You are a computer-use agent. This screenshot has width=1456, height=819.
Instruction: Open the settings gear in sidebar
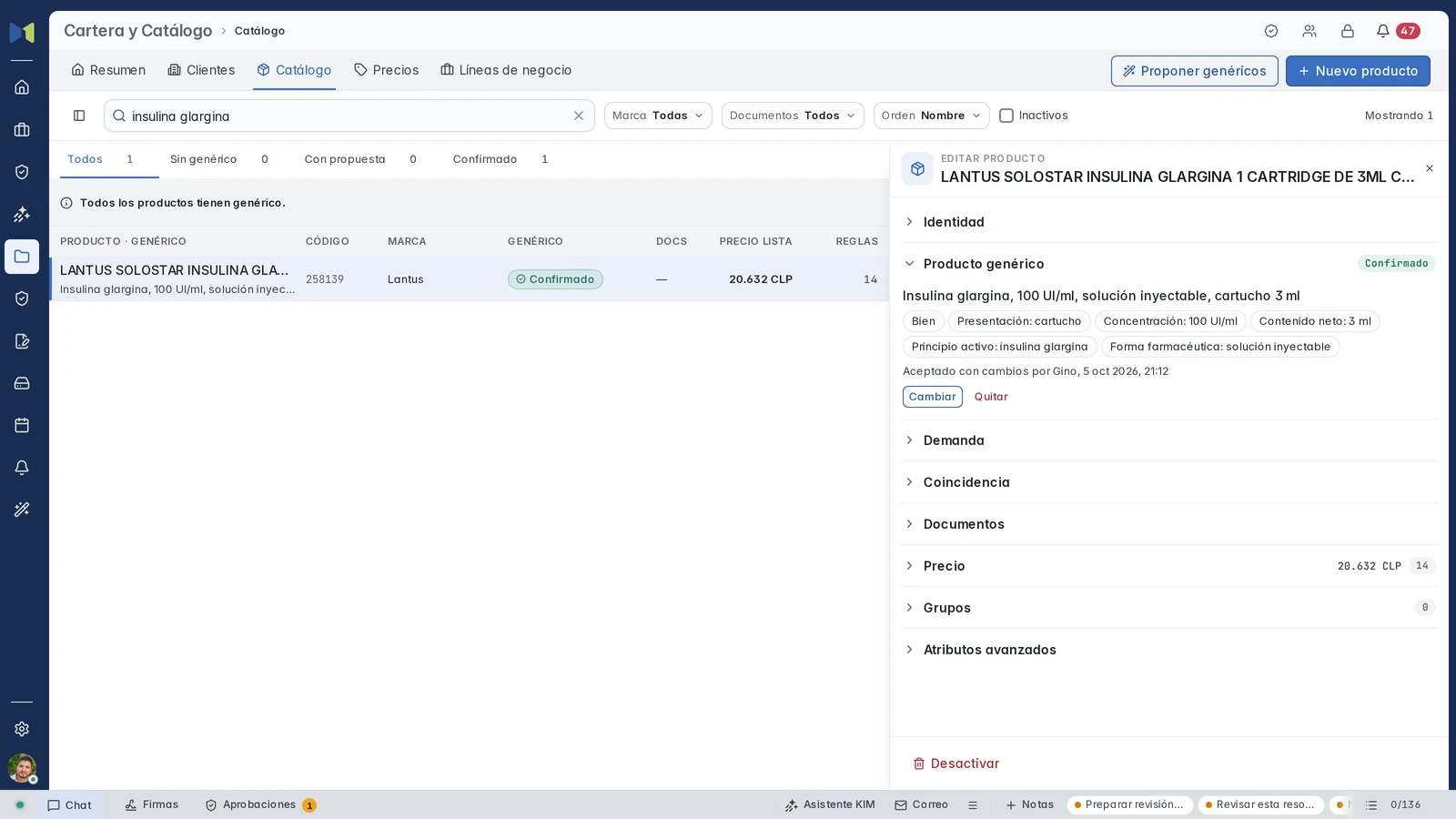(x=22, y=729)
